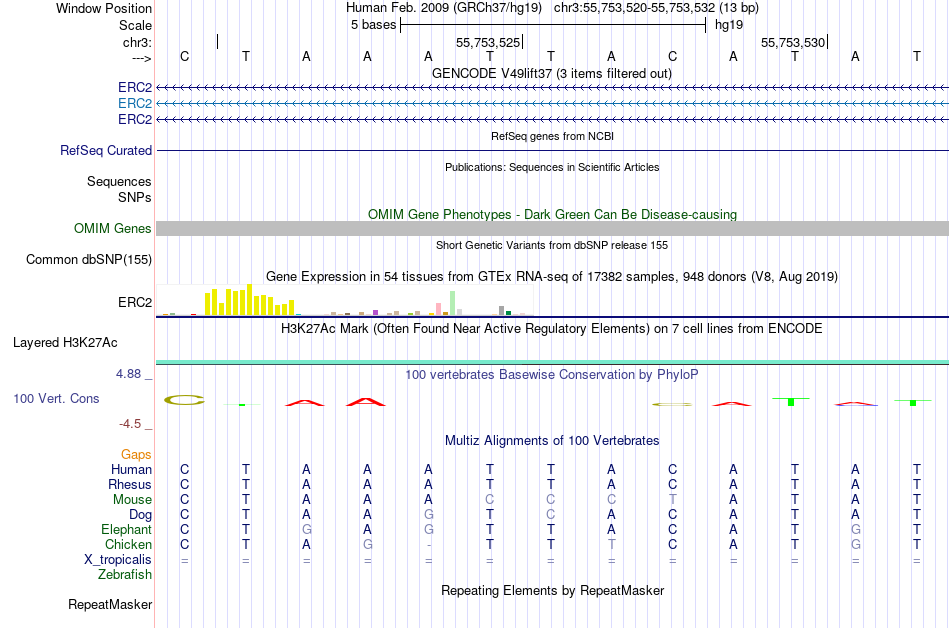Select the X_tropicalis species label
This screenshot has height=628, width=950.
click(x=118, y=560)
